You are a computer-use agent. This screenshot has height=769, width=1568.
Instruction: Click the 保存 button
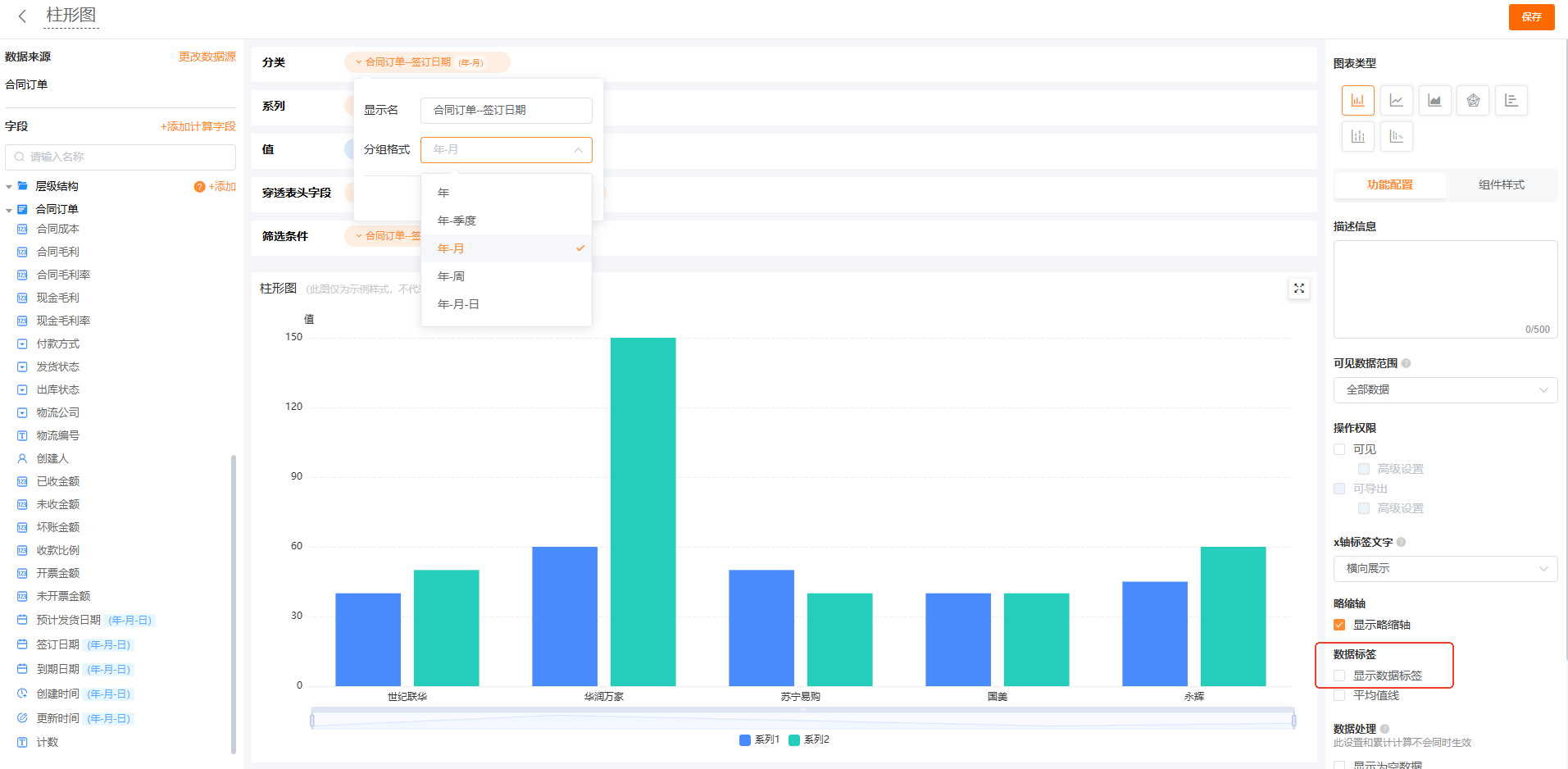1531,17
